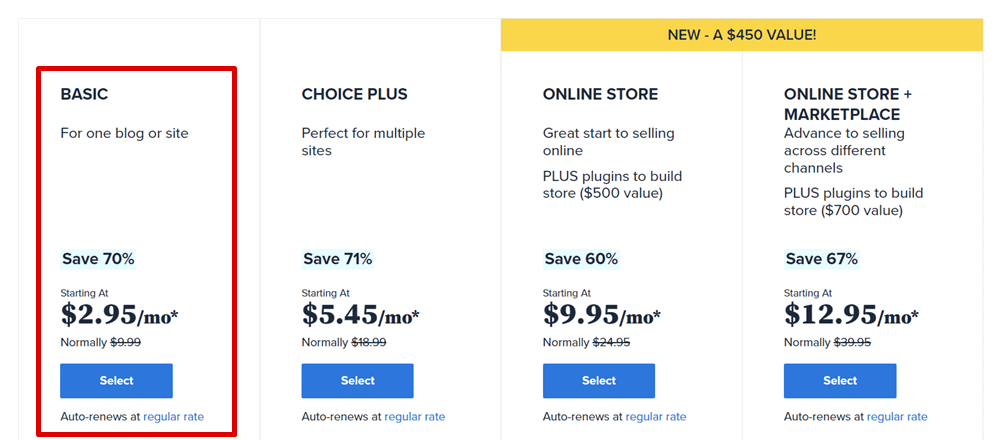Screen dimensions: 1000x440
Task: Click the $2.95/mo price text
Action: tap(119, 315)
